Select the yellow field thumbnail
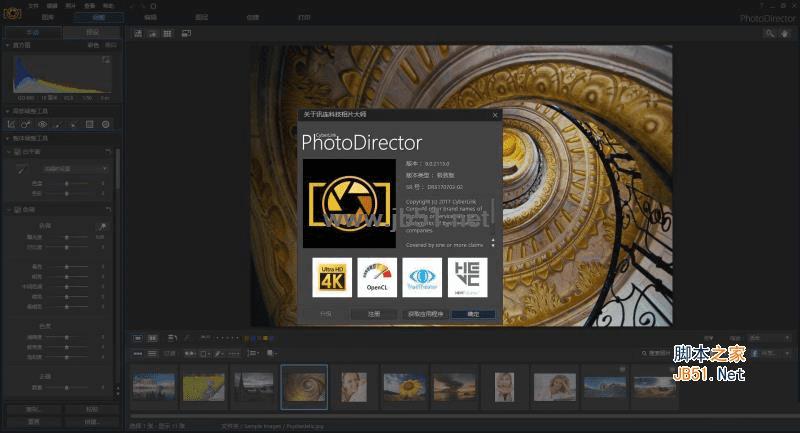This screenshot has height=433, width=800. coord(204,387)
